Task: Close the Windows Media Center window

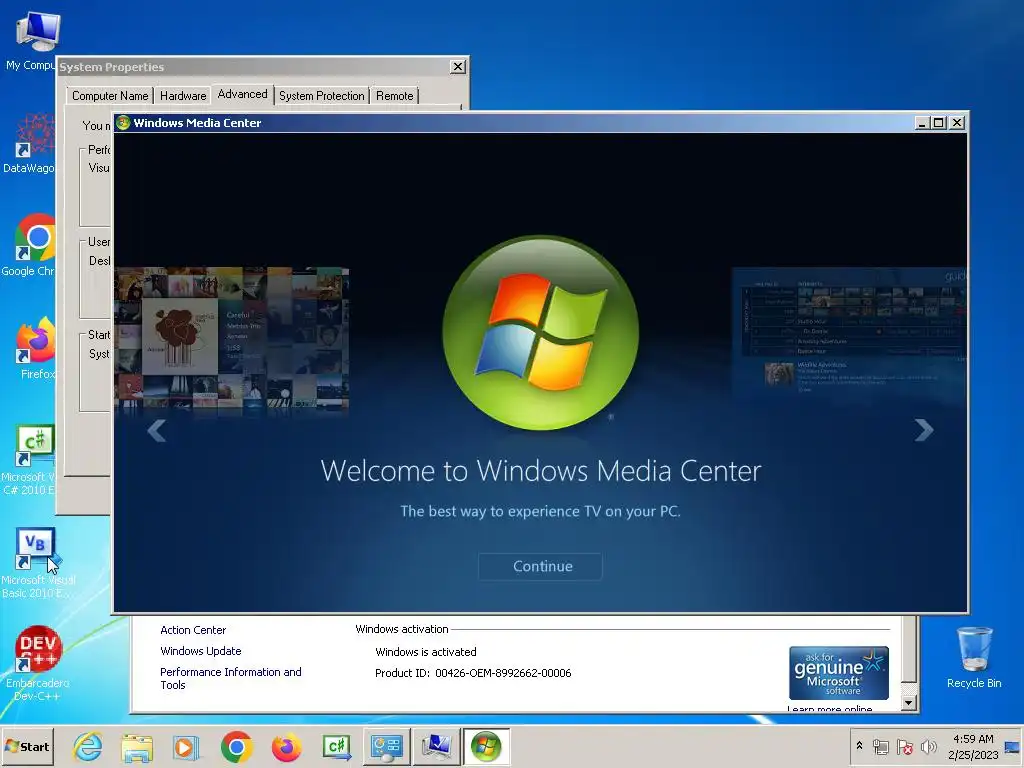Action: [957, 123]
